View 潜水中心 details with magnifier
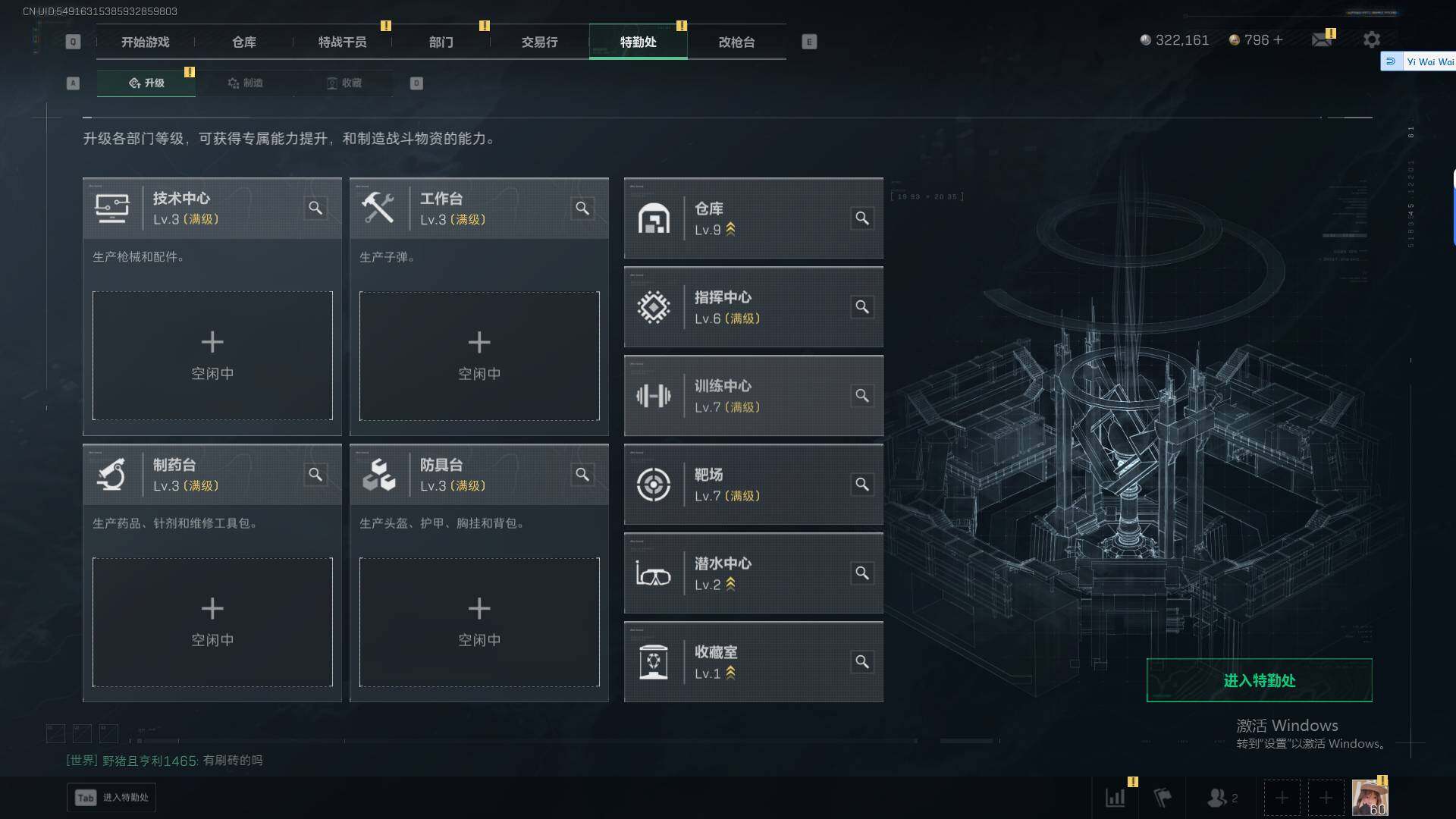The width and height of the screenshot is (1456, 819). coord(862,573)
